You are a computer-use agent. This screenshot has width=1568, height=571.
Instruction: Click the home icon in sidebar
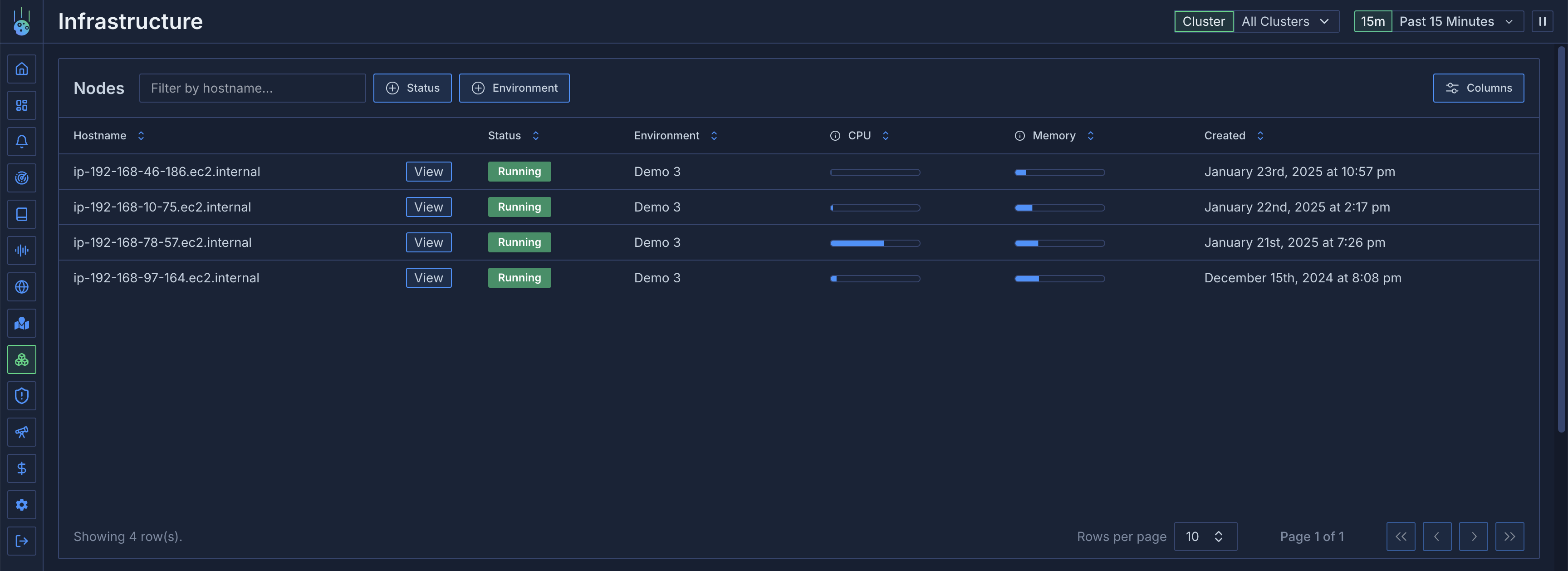[21, 69]
